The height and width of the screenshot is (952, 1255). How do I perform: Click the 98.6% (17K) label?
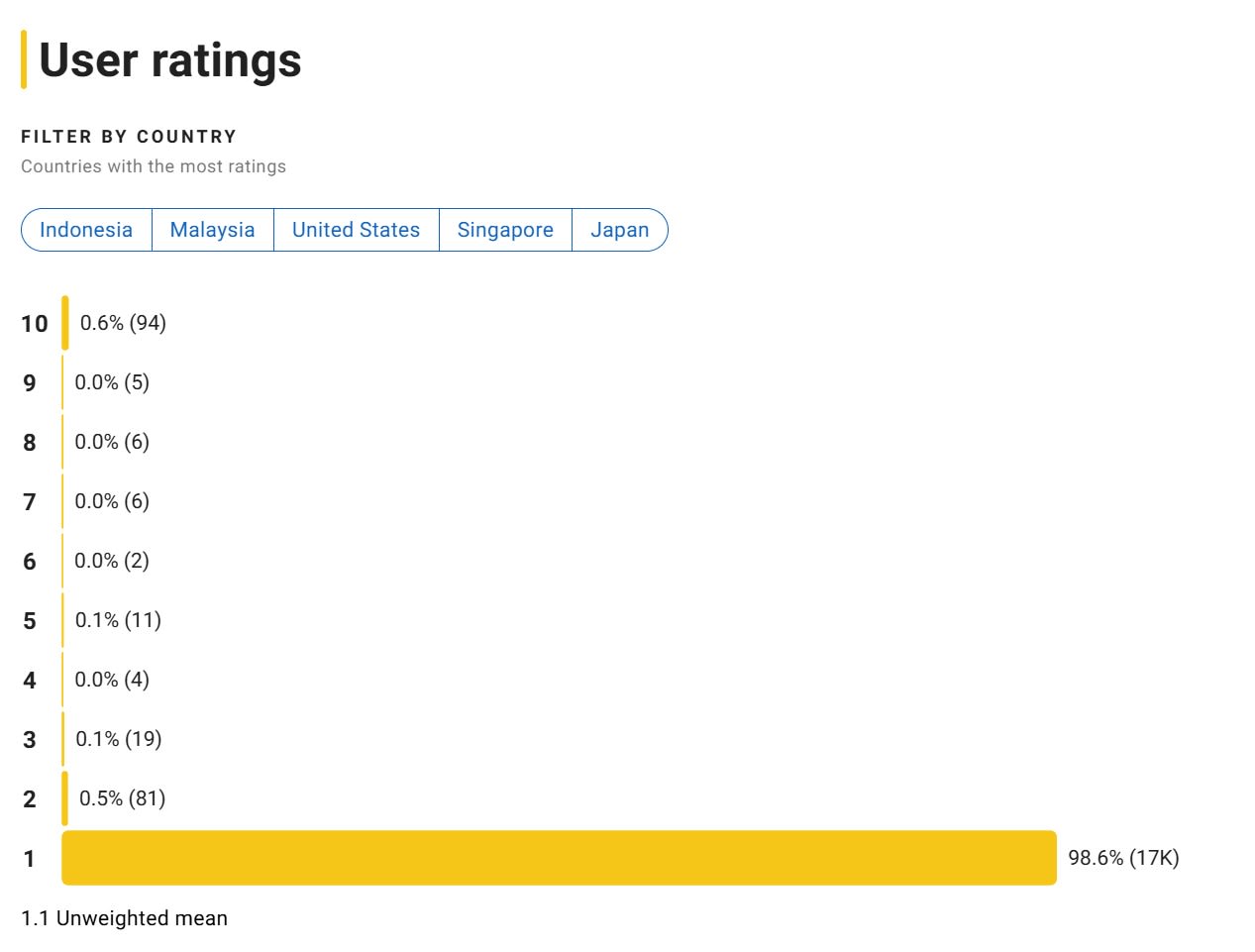[x=1123, y=858]
